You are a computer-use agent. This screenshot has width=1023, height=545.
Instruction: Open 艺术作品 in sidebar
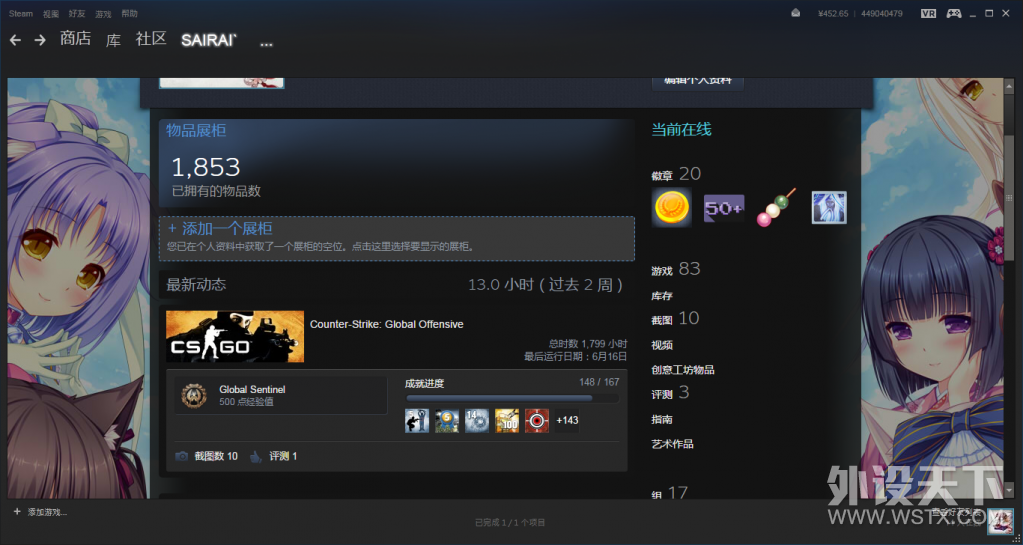(672, 444)
